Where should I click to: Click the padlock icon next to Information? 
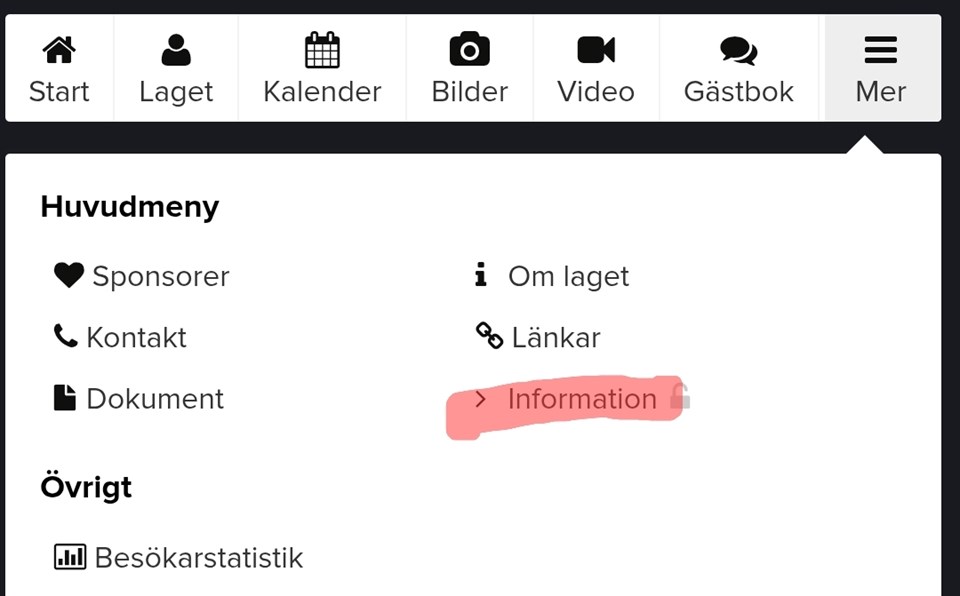coord(680,396)
